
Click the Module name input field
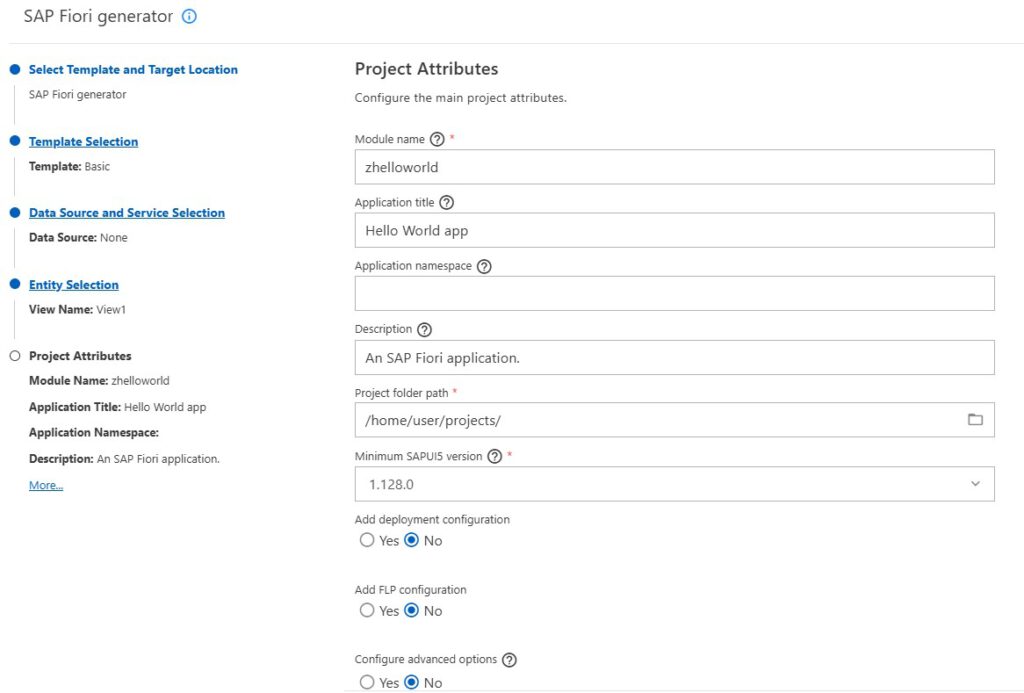[674, 167]
